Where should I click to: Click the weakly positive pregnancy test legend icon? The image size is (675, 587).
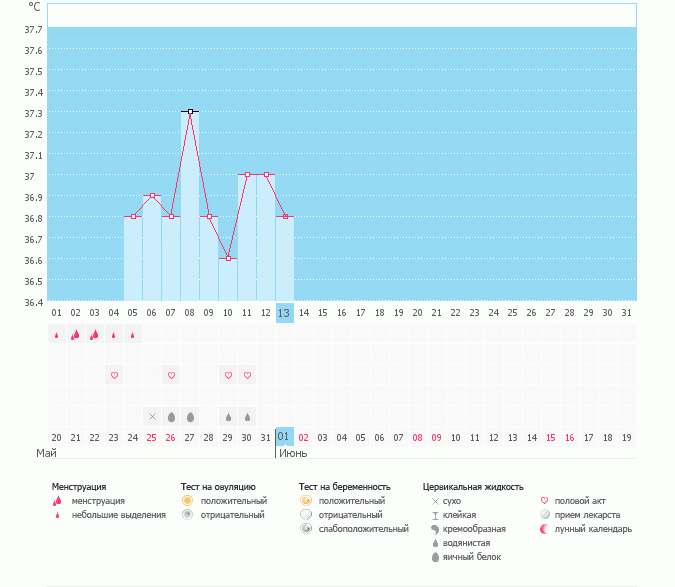305,528
